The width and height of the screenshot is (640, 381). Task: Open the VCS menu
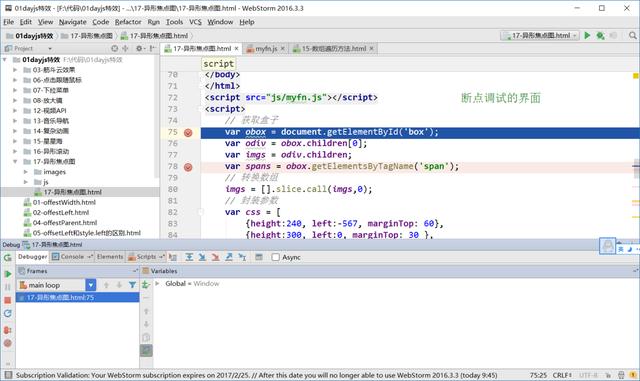tap(195, 22)
